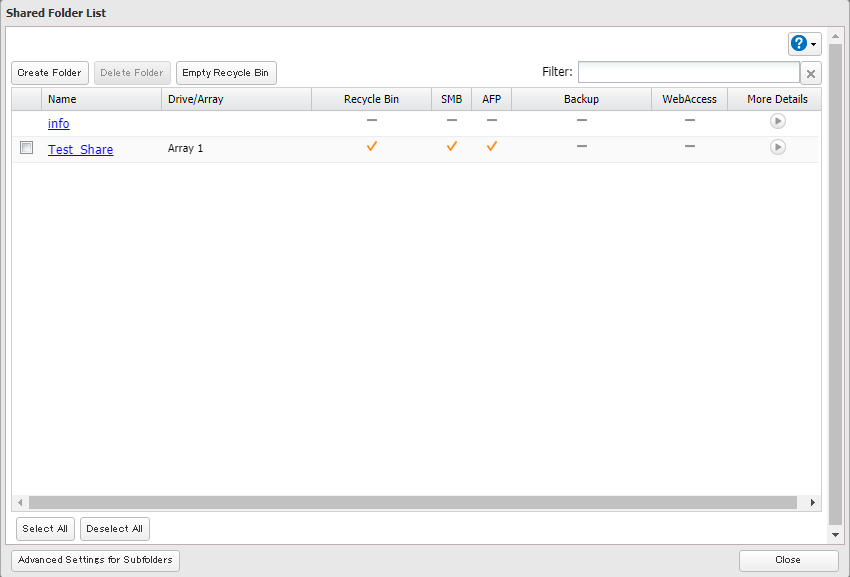Open the Test_Share folder link

80,149
